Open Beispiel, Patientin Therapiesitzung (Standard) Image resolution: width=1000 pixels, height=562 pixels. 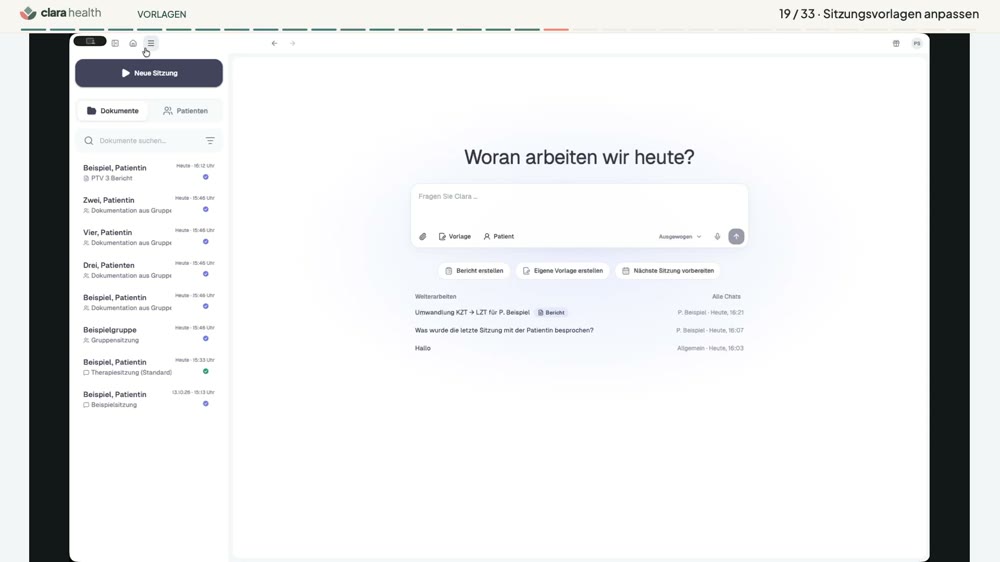(x=149, y=367)
